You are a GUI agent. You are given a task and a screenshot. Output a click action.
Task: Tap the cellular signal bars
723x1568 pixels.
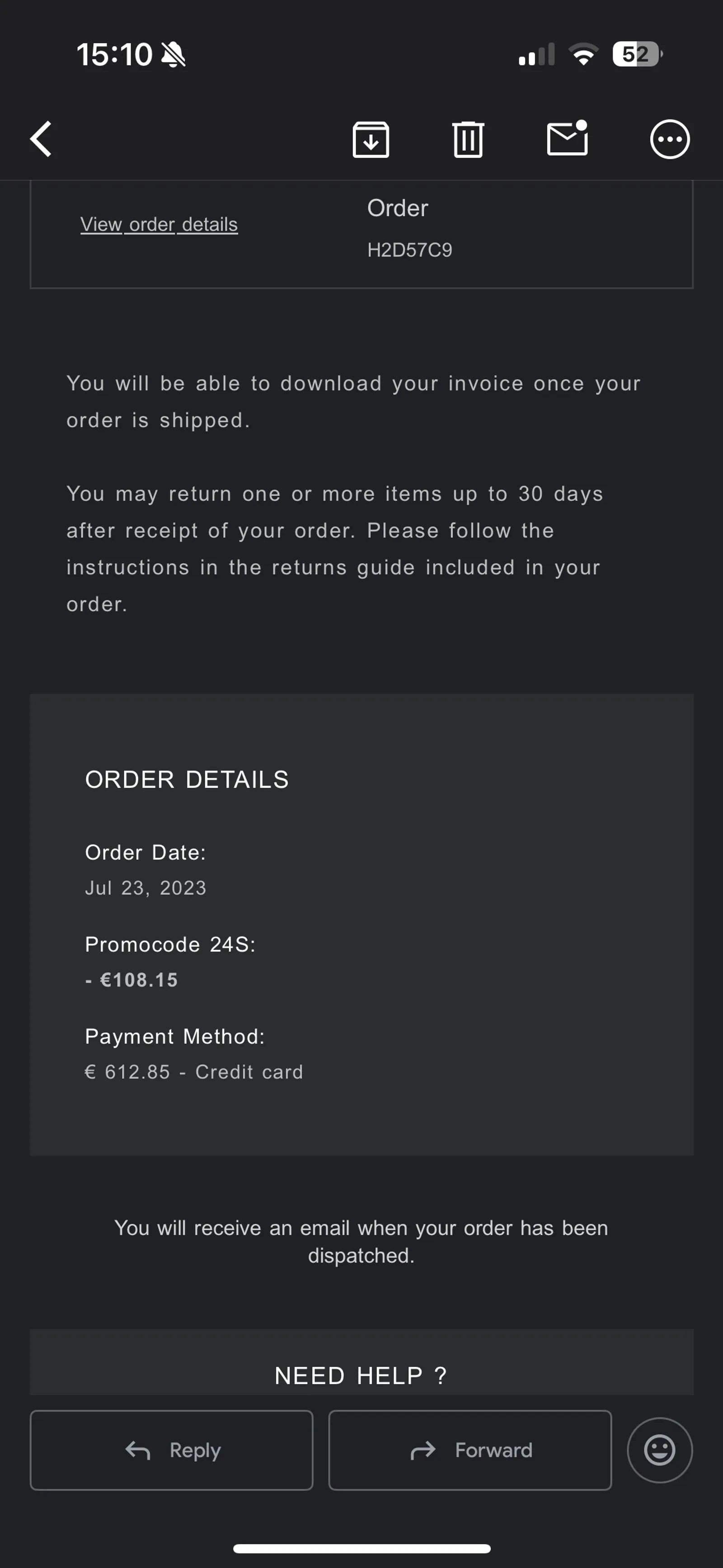coord(536,55)
